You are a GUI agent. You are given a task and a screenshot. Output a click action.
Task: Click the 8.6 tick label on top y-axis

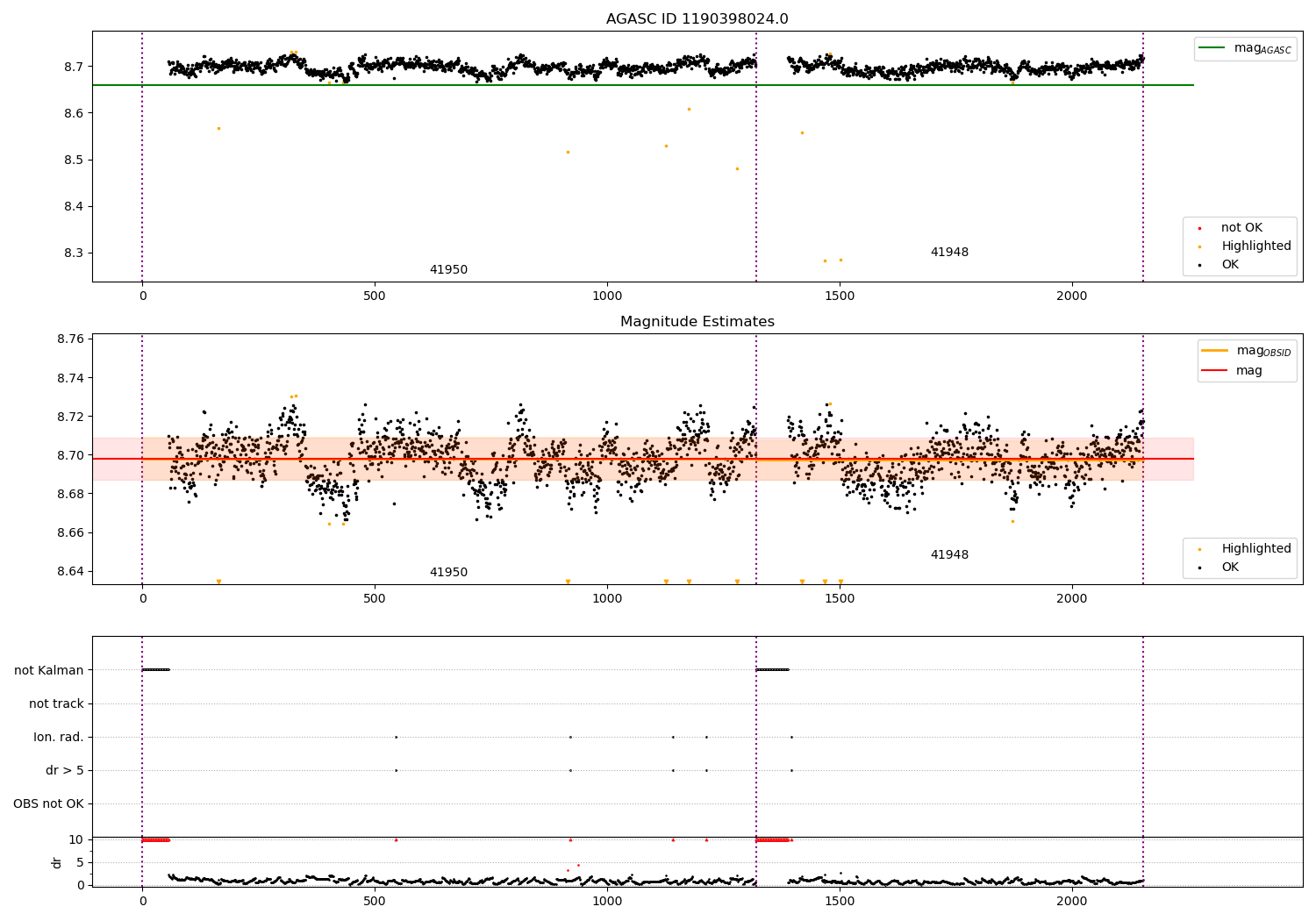tap(74, 113)
